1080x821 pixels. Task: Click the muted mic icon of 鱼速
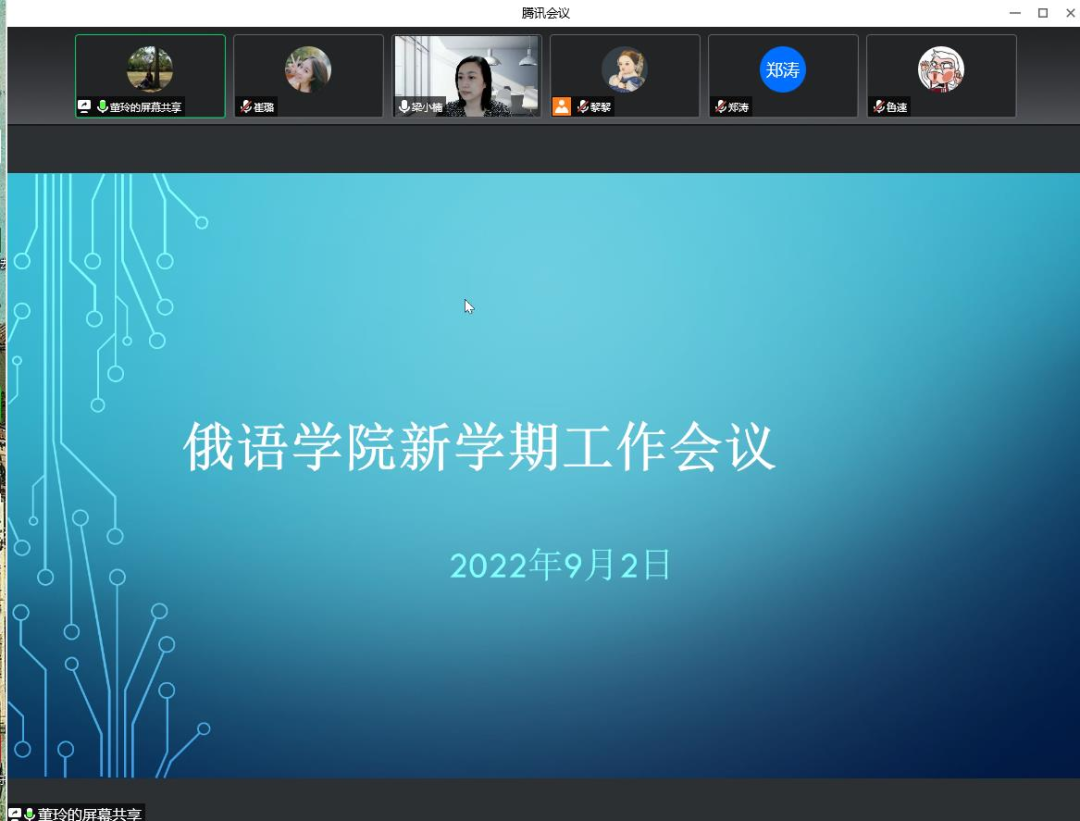[x=878, y=107]
